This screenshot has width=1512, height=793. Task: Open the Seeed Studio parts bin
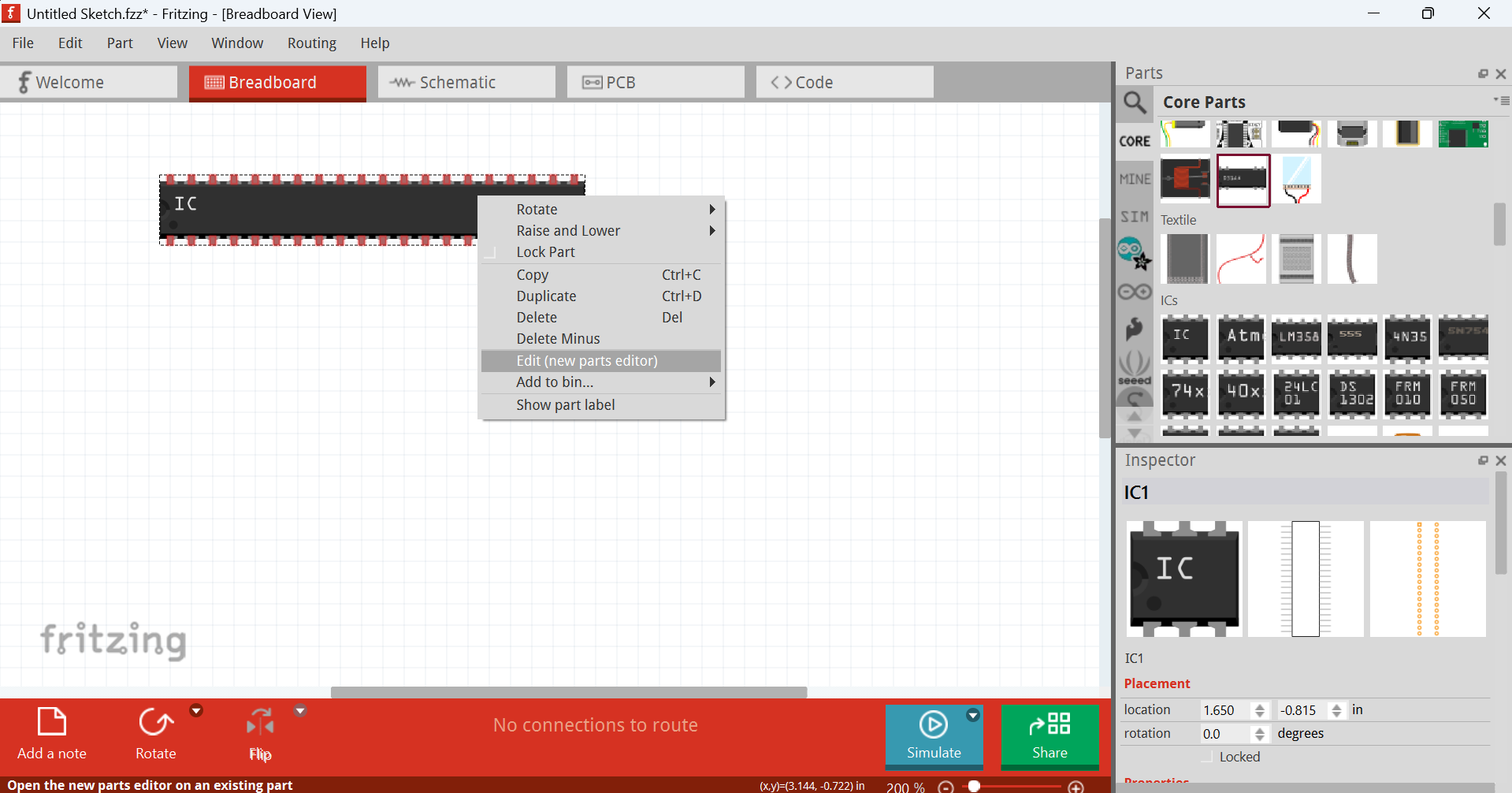point(1135,367)
